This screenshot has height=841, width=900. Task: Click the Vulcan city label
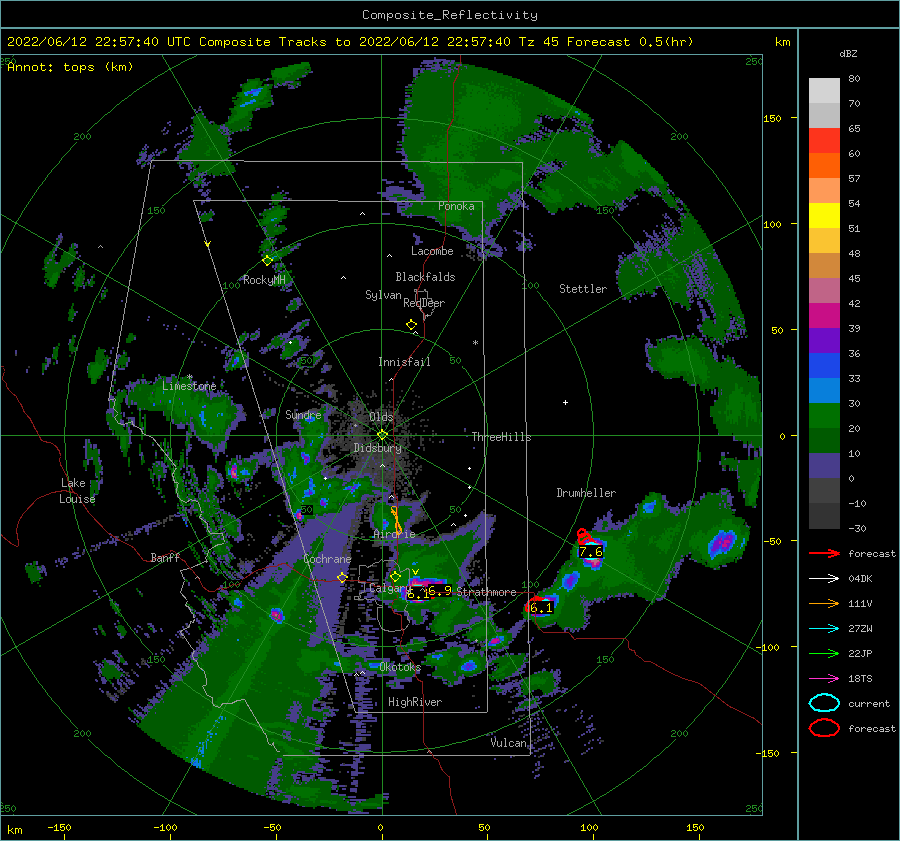click(x=509, y=743)
